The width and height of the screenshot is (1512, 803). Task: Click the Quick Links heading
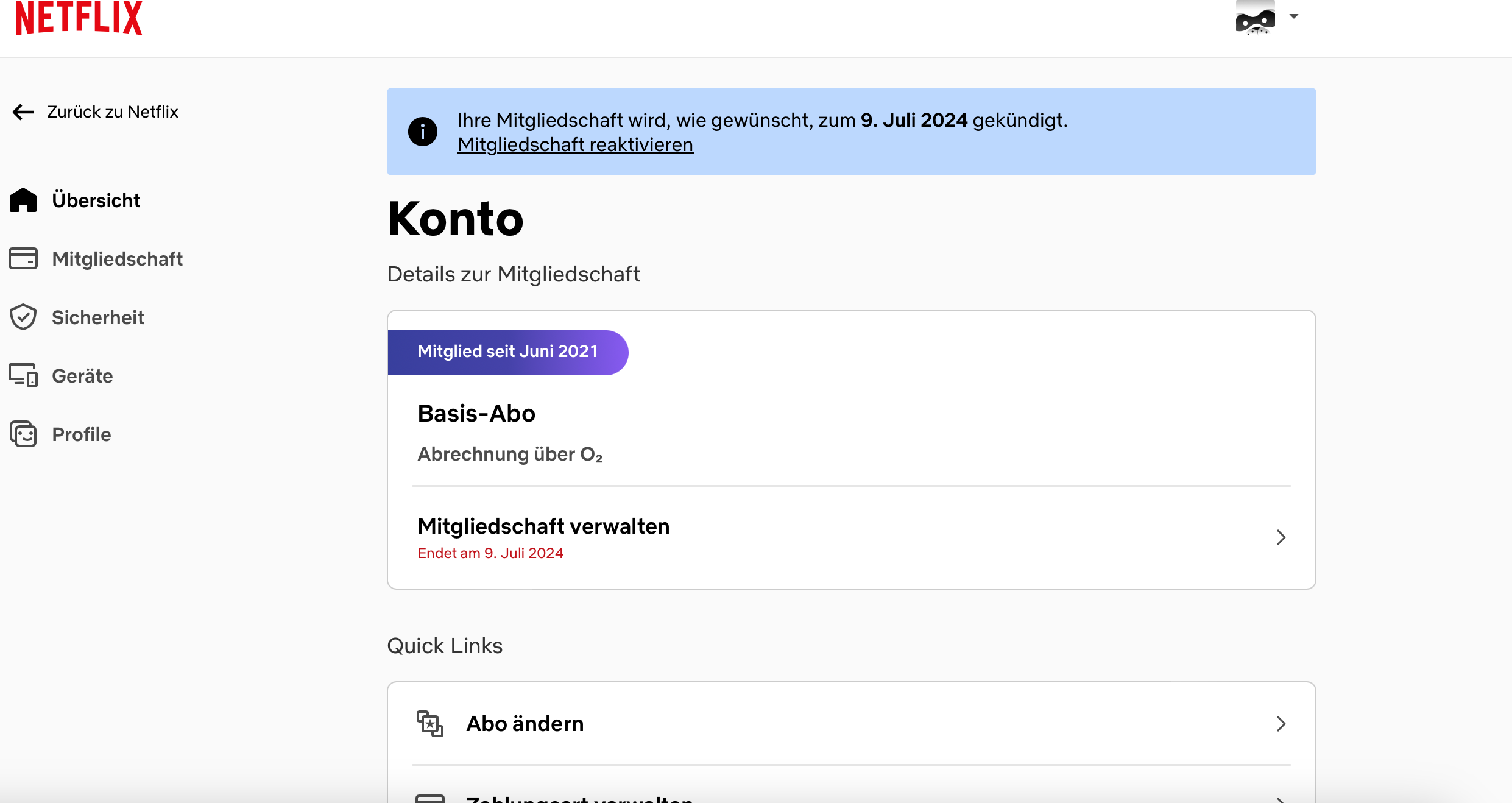click(x=445, y=646)
